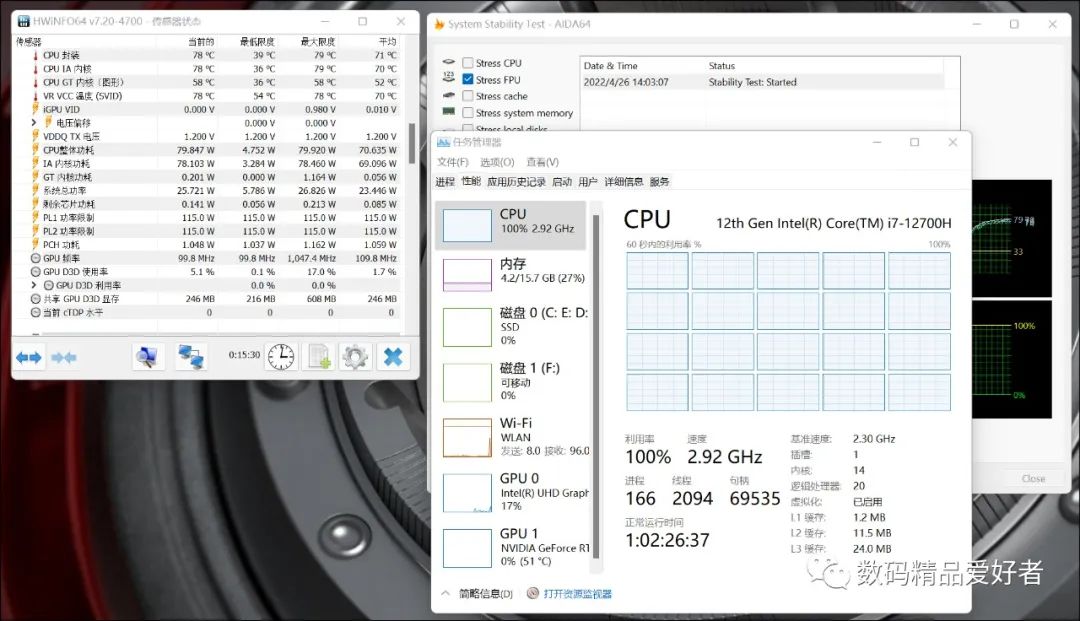Switch to the 详细信息 tab
Screen dimensions: 1080x621
pyautogui.click(x=623, y=182)
